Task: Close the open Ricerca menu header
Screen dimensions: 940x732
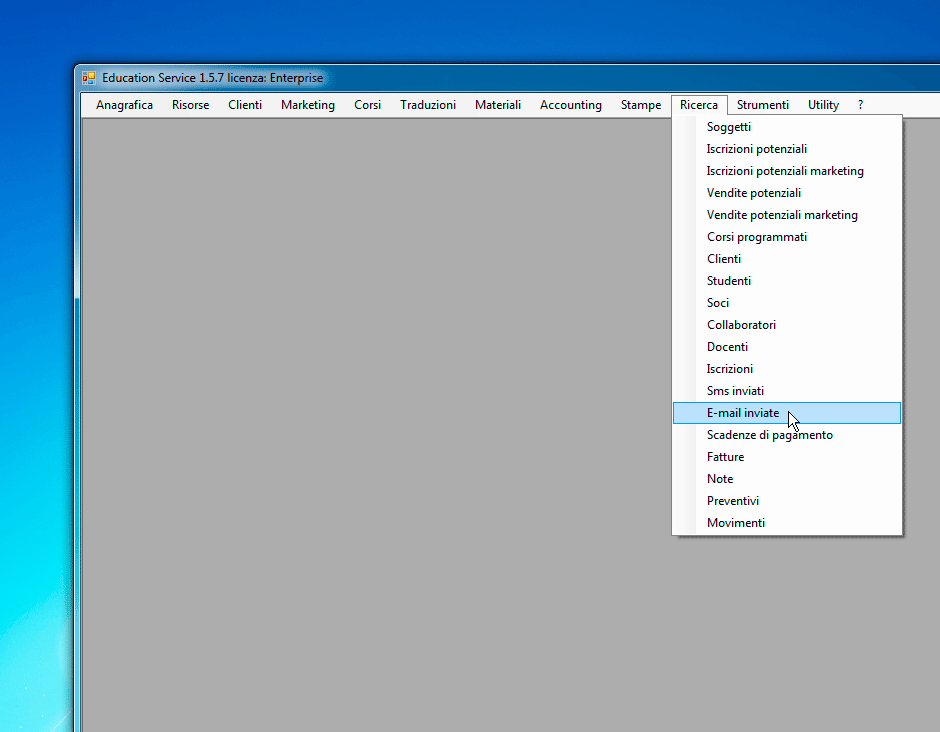Action: [699, 105]
